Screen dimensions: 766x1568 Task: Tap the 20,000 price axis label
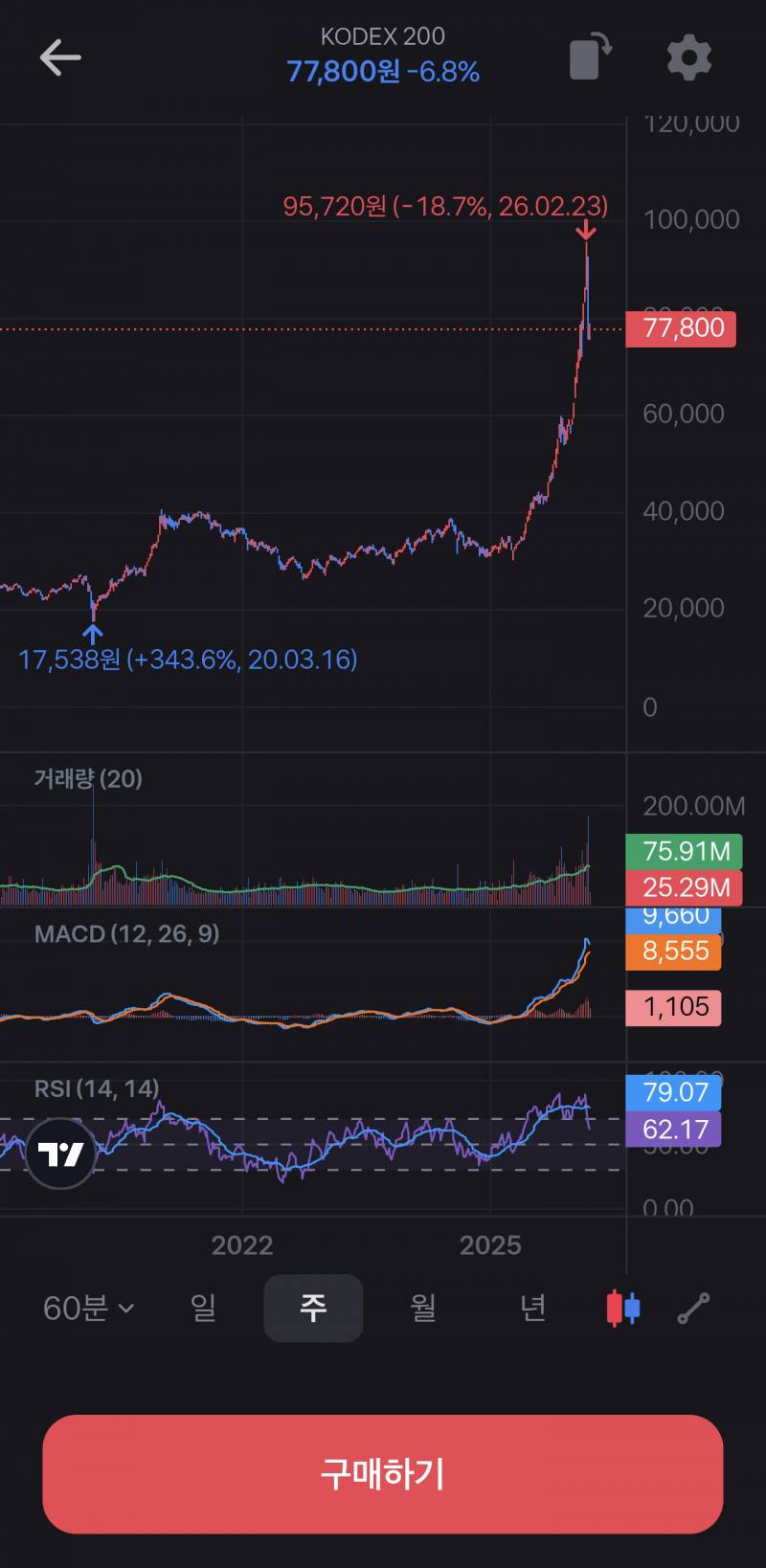(x=684, y=608)
